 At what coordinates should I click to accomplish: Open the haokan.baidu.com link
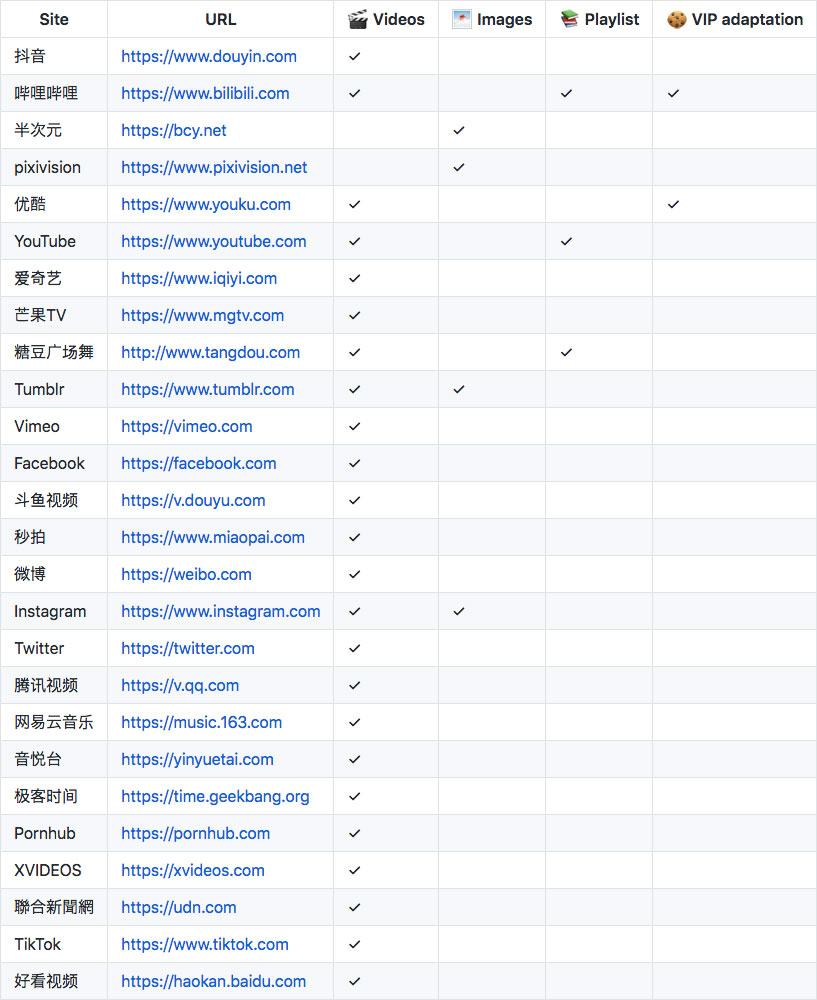point(213,981)
